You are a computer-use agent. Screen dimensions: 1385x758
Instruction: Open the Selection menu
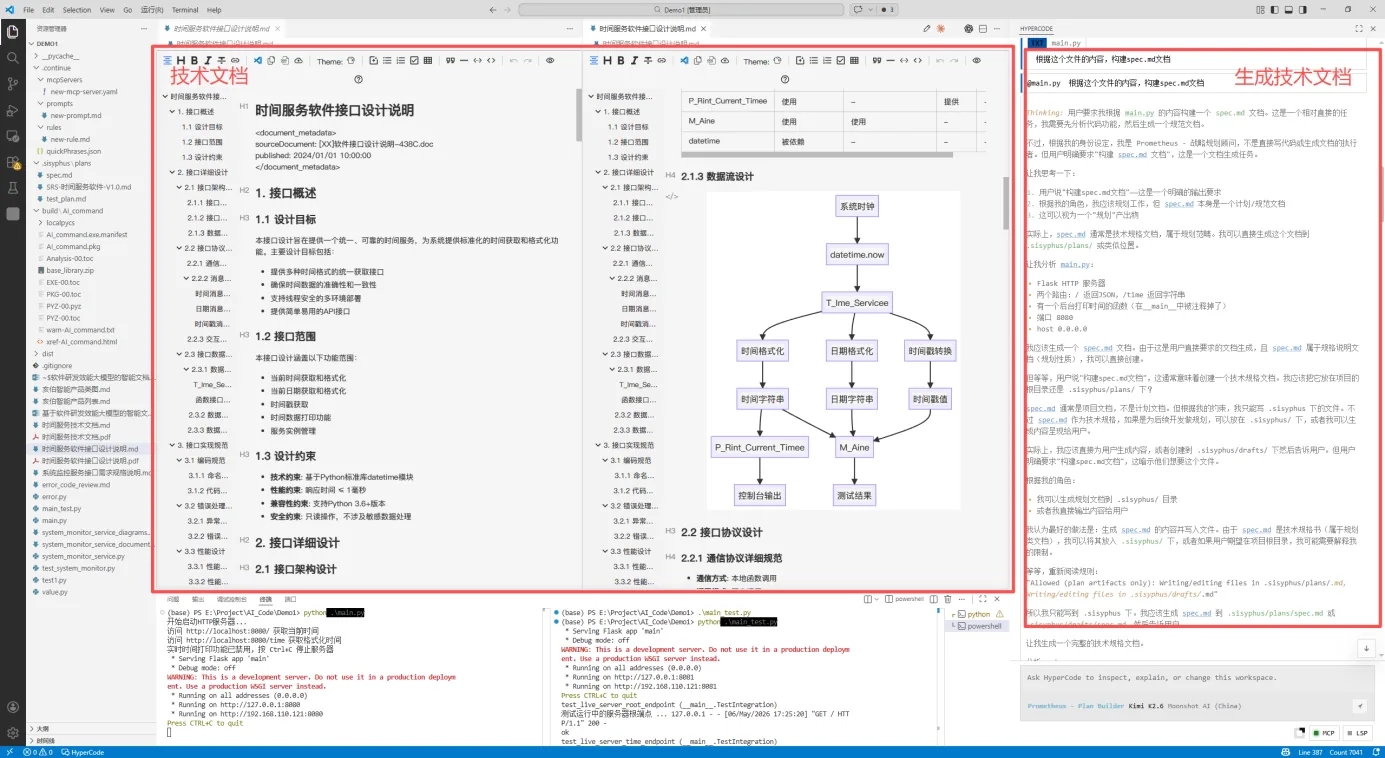(x=77, y=9)
